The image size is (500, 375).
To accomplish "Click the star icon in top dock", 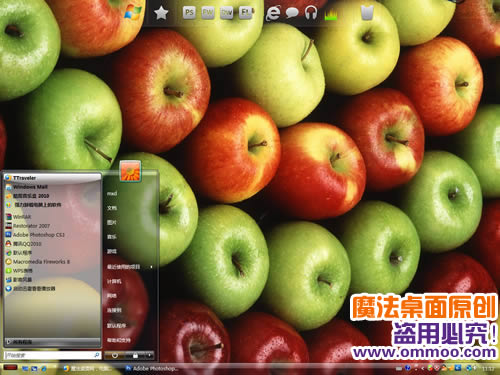I will pyautogui.click(x=161, y=13).
